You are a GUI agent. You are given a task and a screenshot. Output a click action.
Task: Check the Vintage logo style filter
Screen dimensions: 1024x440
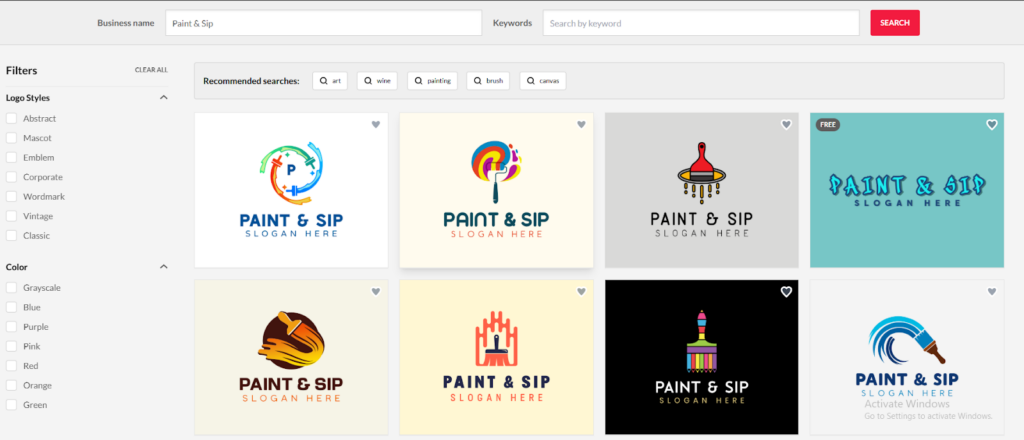coord(11,216)
